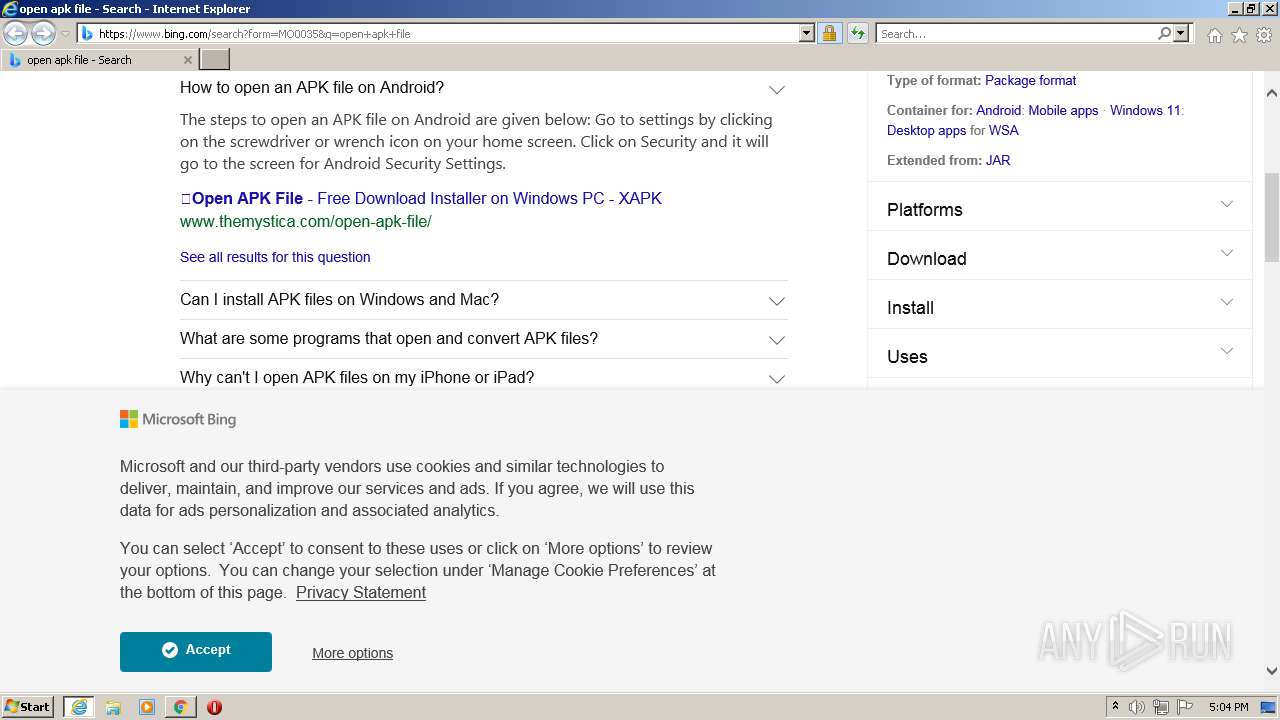Image resolution: width=1280 pixels, height=720 pixels.
Task: Minimize the Internet Explorer window
Action: tap(1235, 9)
